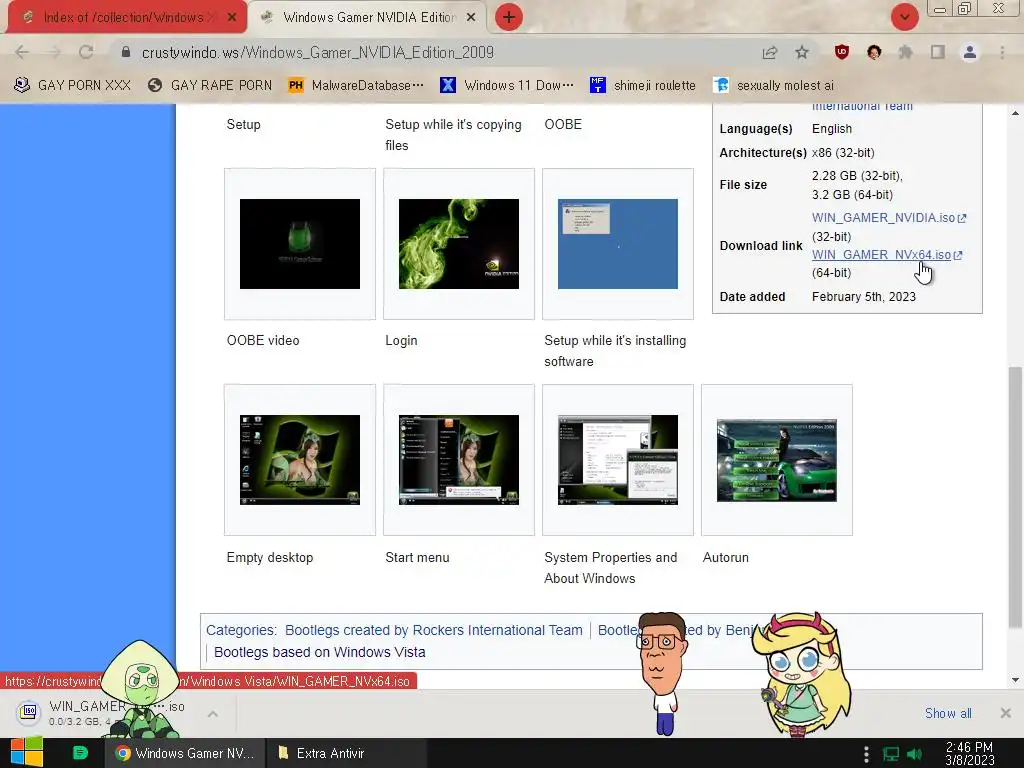
Task: Open the Login screenshot thumbnail
Action: click(x=458, y=244)
